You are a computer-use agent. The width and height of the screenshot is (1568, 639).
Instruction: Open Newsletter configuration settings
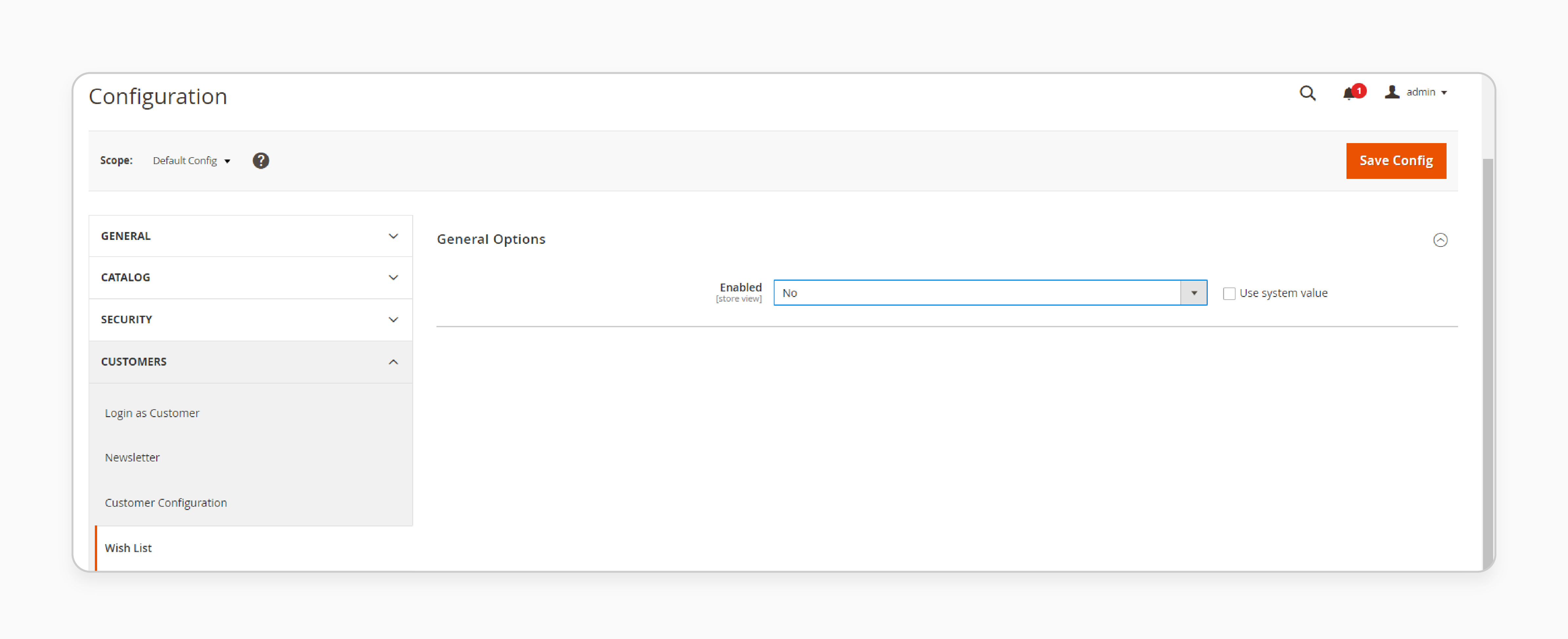click(133, 457)
